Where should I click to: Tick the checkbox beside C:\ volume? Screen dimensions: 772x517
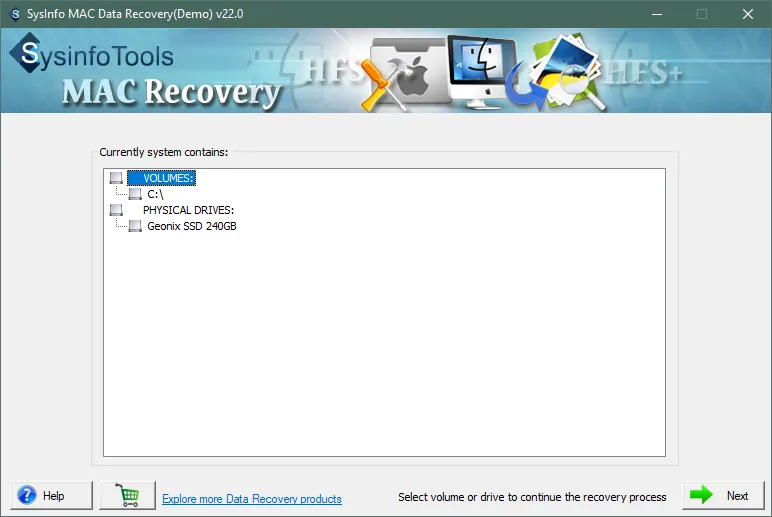point(135,194)
